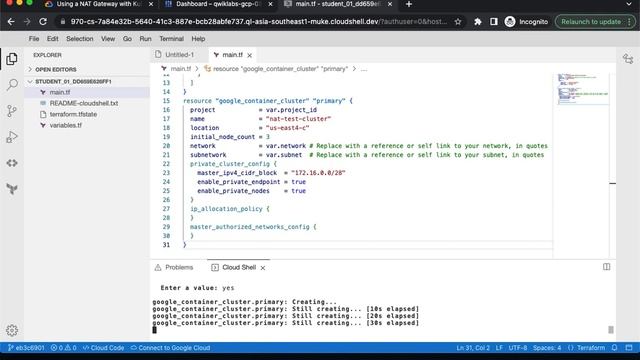Click the errors and warnings status indicator

point(63,348)
